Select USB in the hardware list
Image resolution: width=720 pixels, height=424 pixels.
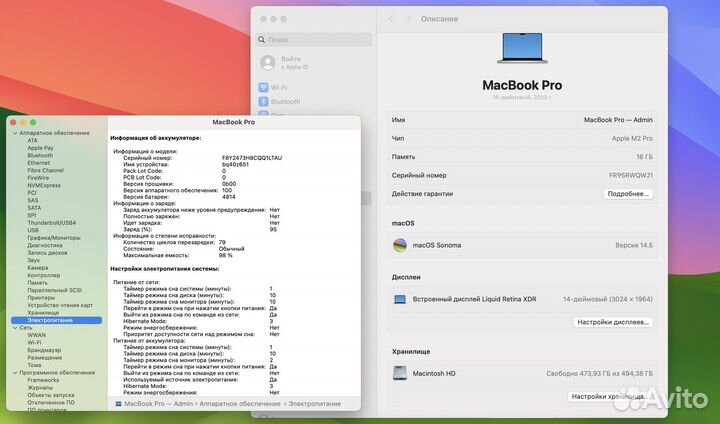click(33, 230)
